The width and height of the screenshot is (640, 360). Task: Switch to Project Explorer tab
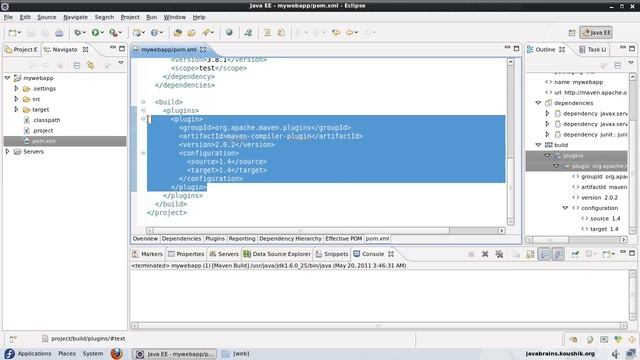point(22,49)
